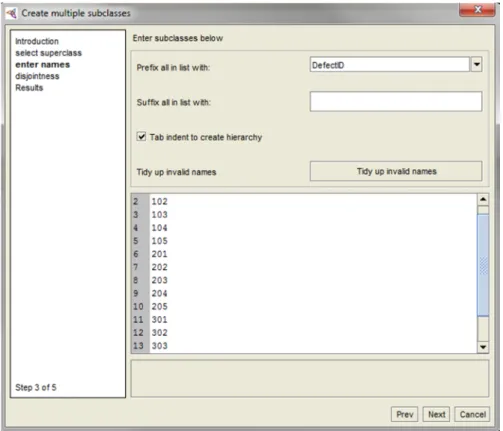The width and height of the screenshot is (503, 431).
Task: Click the vertical scrollbar thumb
Action: [x=483, y=265]
